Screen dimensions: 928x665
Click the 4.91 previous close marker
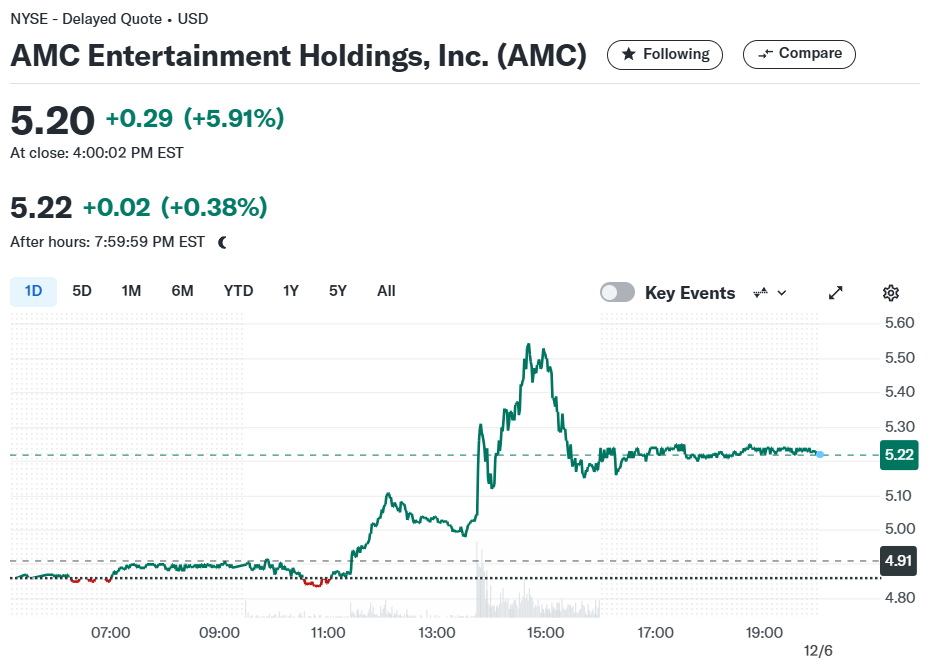click(898, 560)
